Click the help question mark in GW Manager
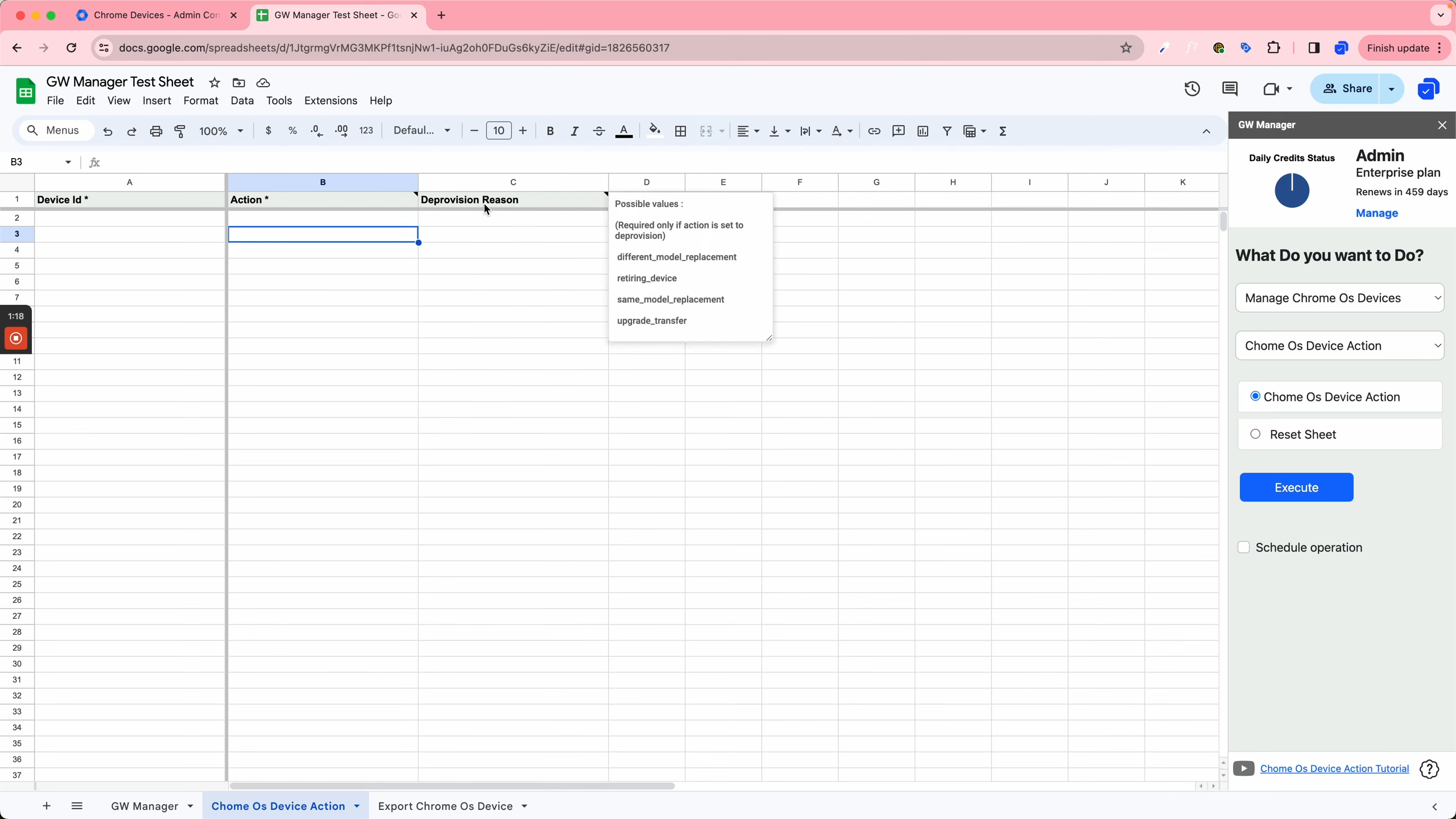 click(x=1429, y=769)
